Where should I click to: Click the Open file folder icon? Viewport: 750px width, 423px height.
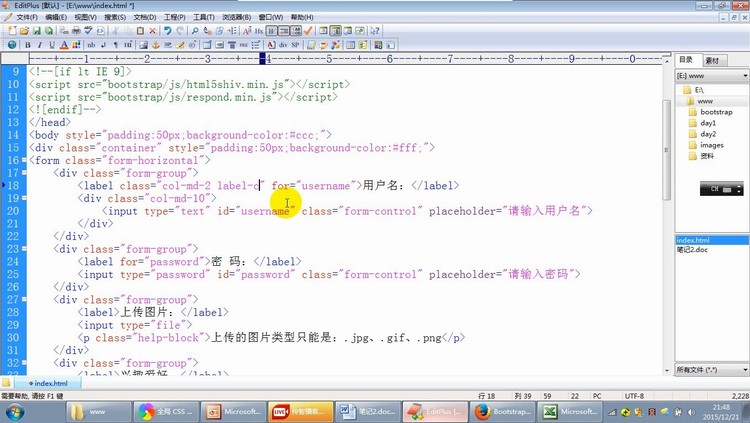24,31
